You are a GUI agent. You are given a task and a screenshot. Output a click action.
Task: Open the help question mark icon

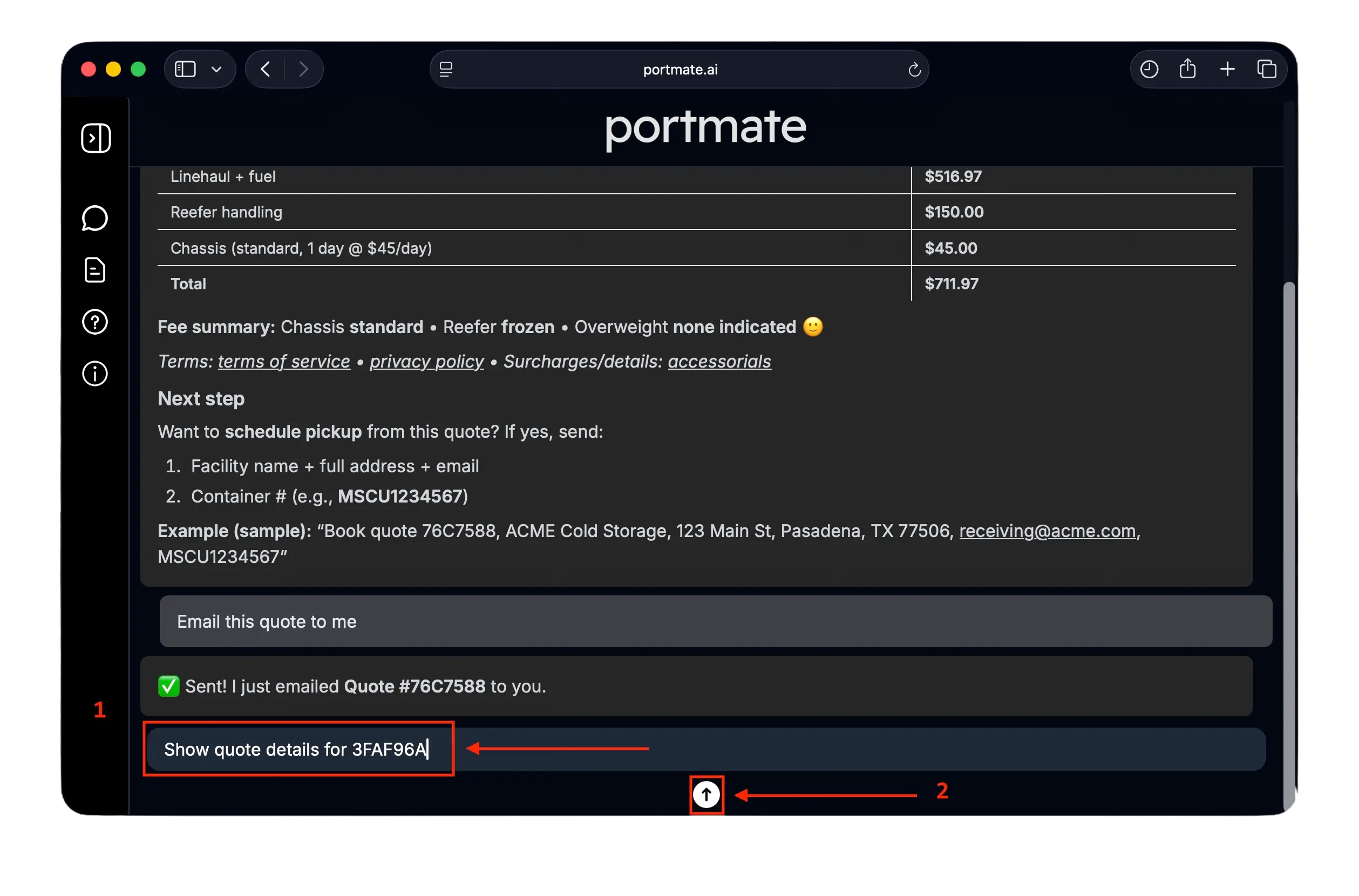click(95, 322)
